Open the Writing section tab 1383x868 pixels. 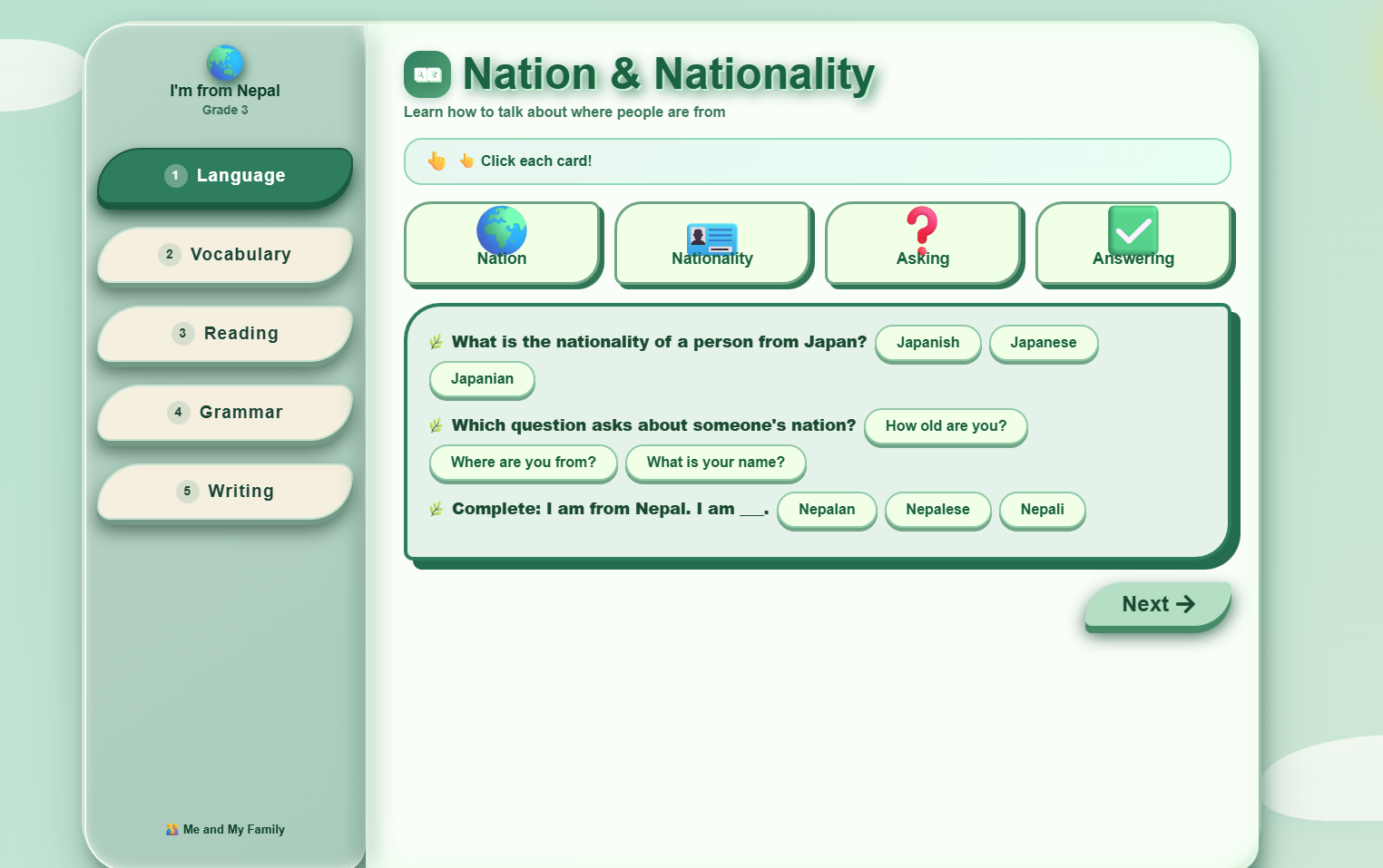coord(225,492)
